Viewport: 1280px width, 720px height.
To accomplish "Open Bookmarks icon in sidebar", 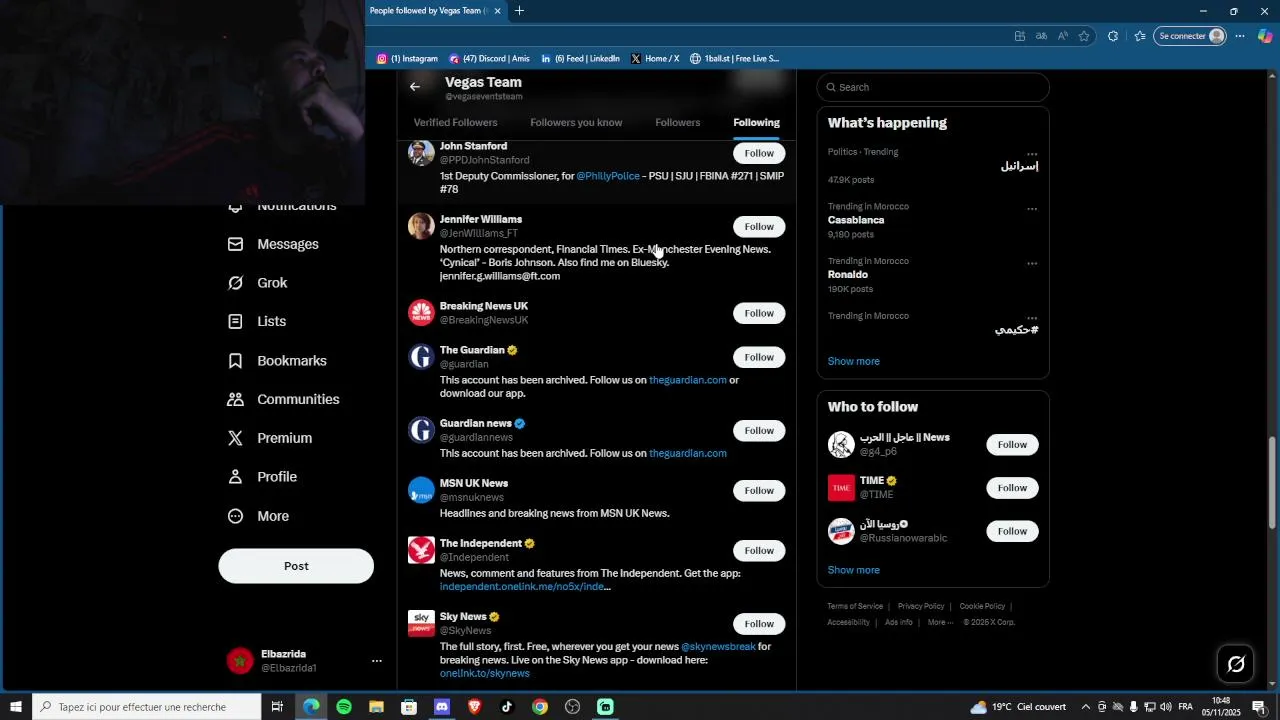I will point(235,361).
